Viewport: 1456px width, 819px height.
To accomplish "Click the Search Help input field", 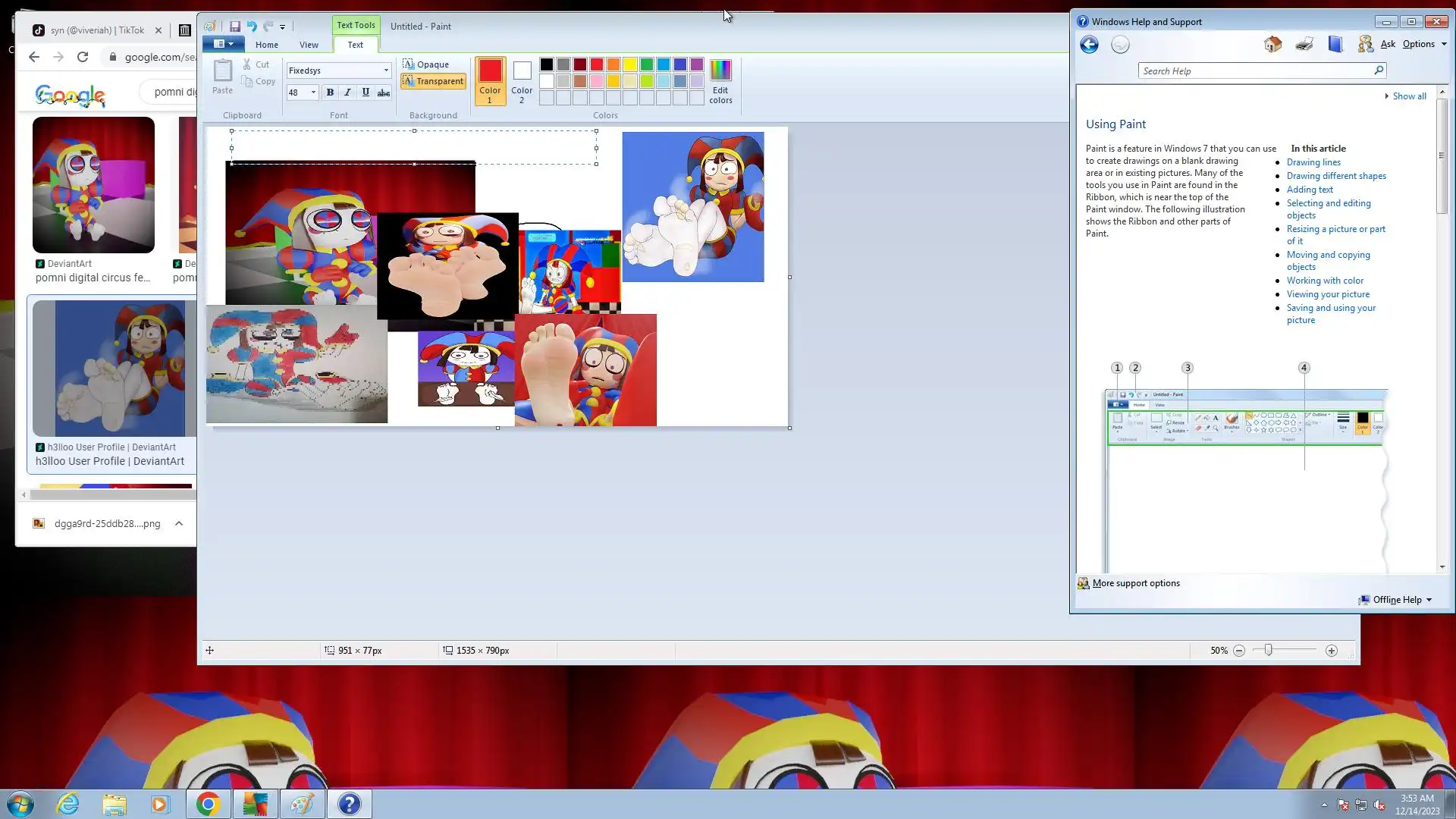I will click(x=1255, y=71).
